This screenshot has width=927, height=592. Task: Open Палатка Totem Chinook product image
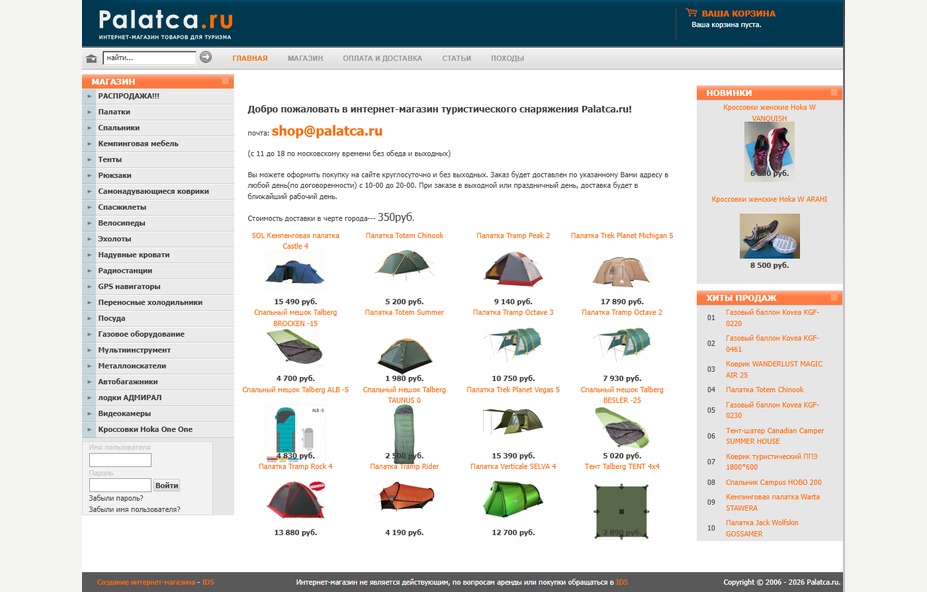pyautogui.click(x=404, y=264)
